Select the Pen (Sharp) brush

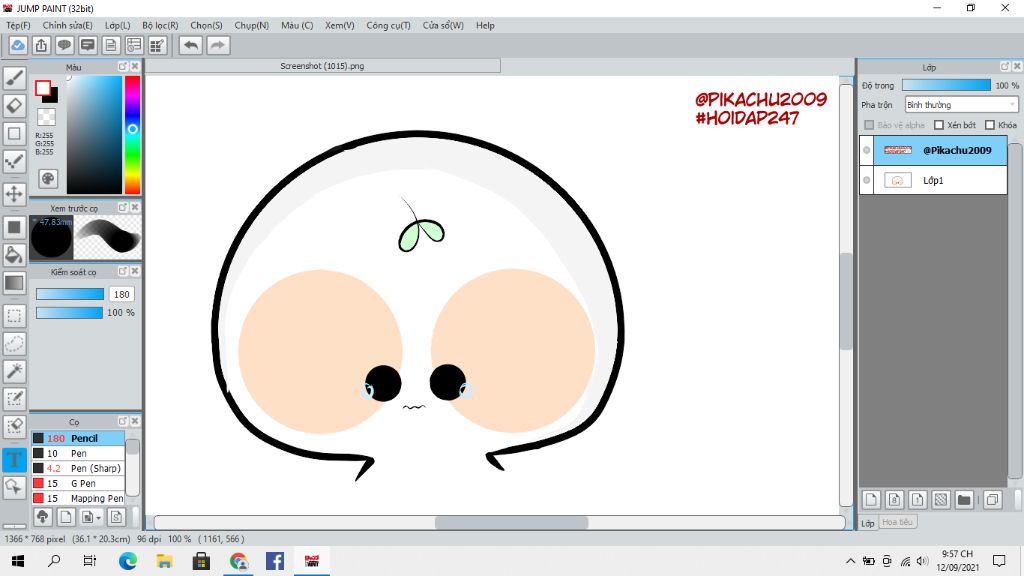point(78,468)
